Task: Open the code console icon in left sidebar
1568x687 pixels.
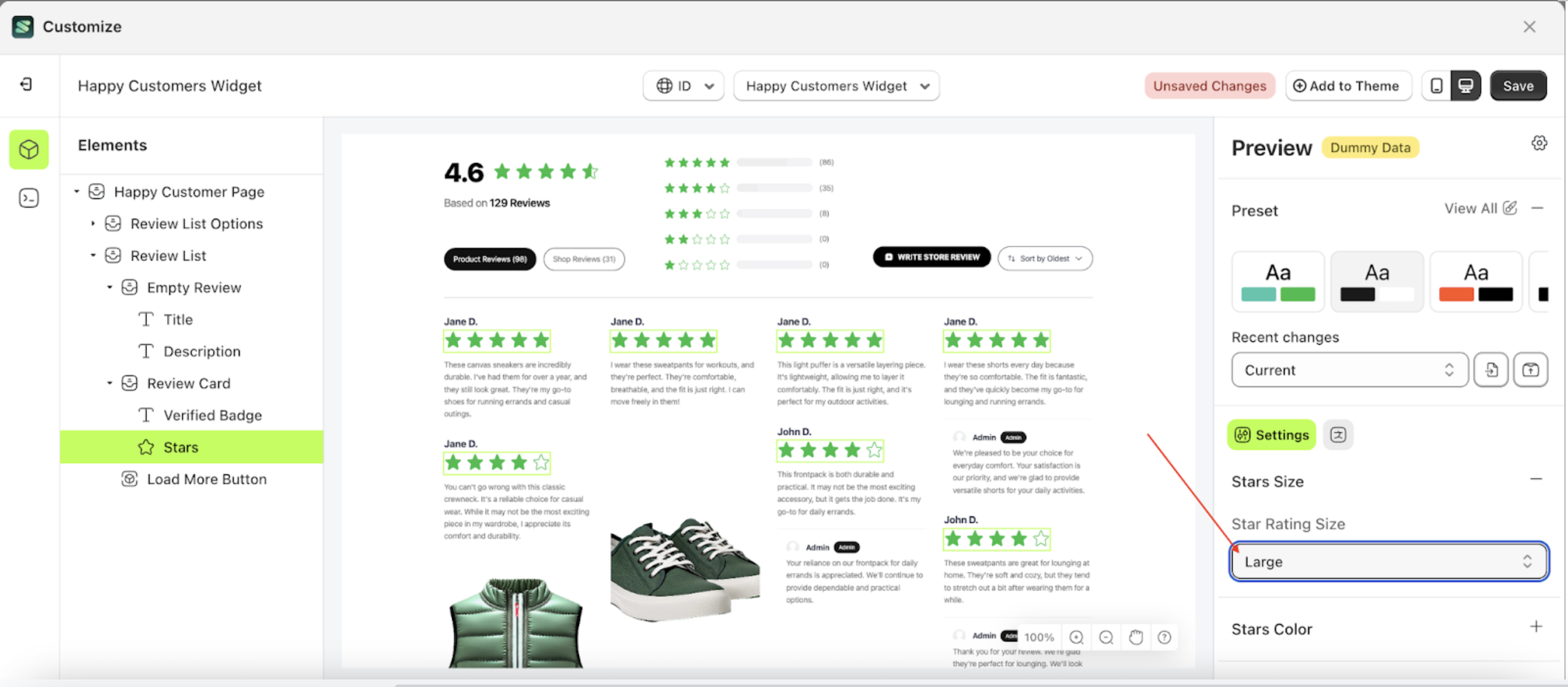Action: pos(28,197)
